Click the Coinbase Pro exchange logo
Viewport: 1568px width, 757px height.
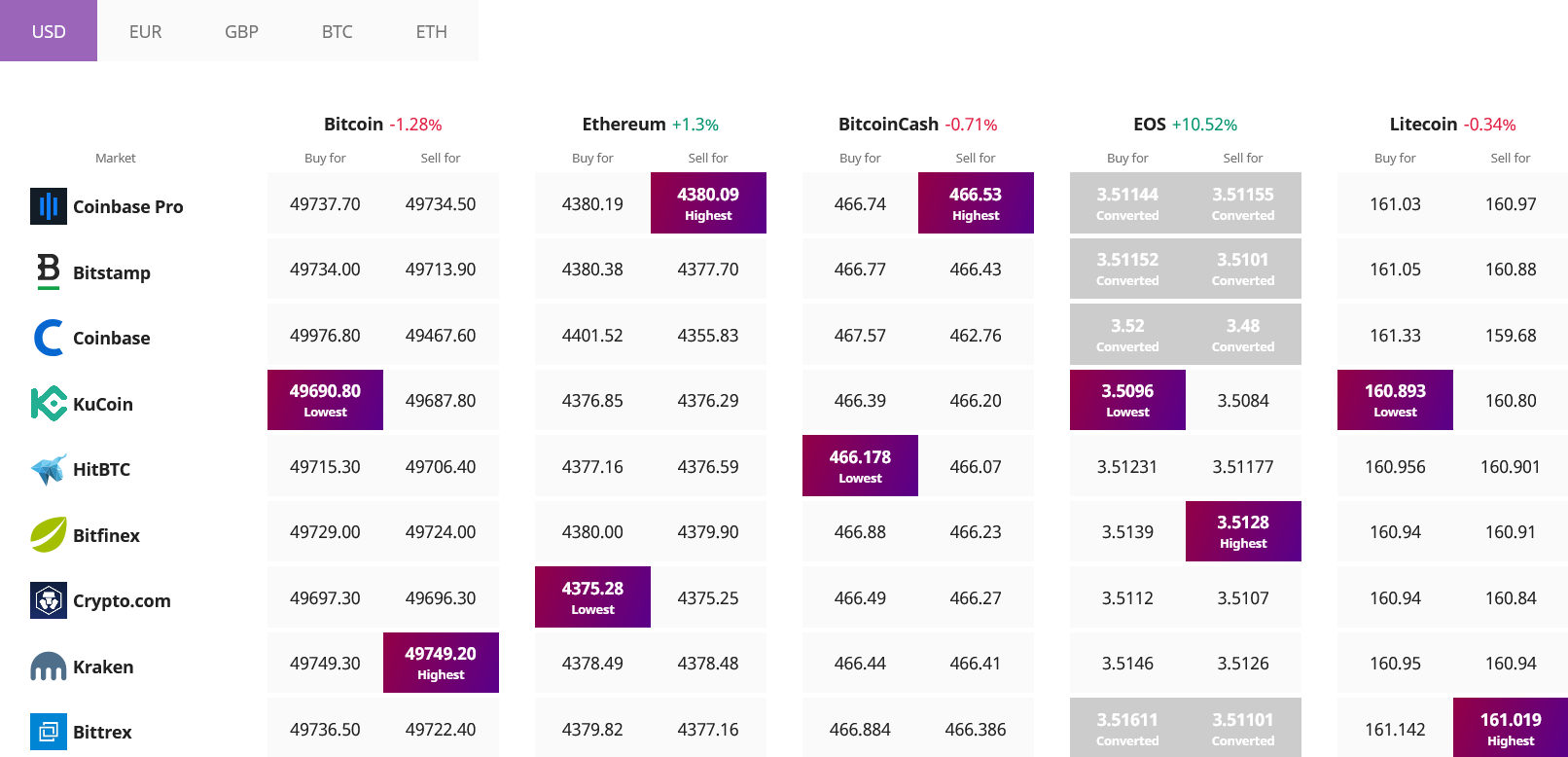point(49,206)
